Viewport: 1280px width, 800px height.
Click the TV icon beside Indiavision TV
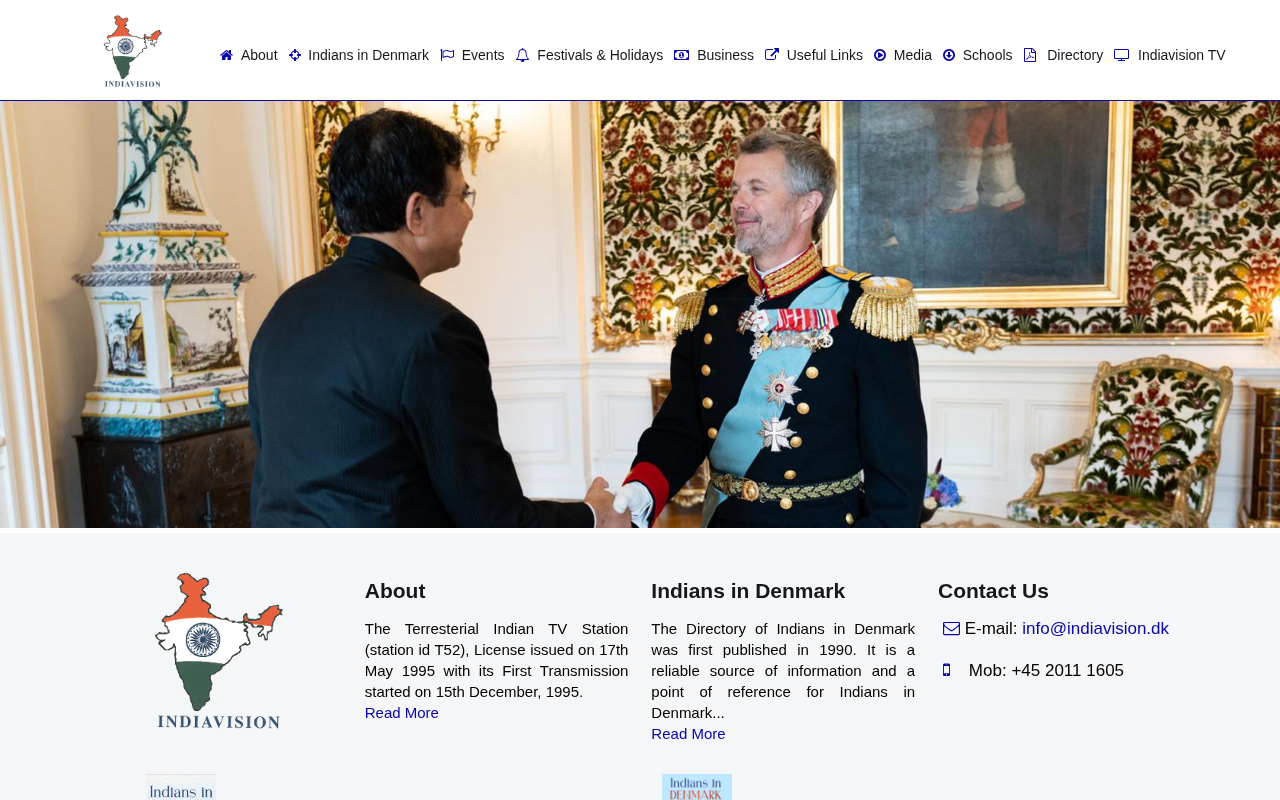click(x=1122, y=55)
